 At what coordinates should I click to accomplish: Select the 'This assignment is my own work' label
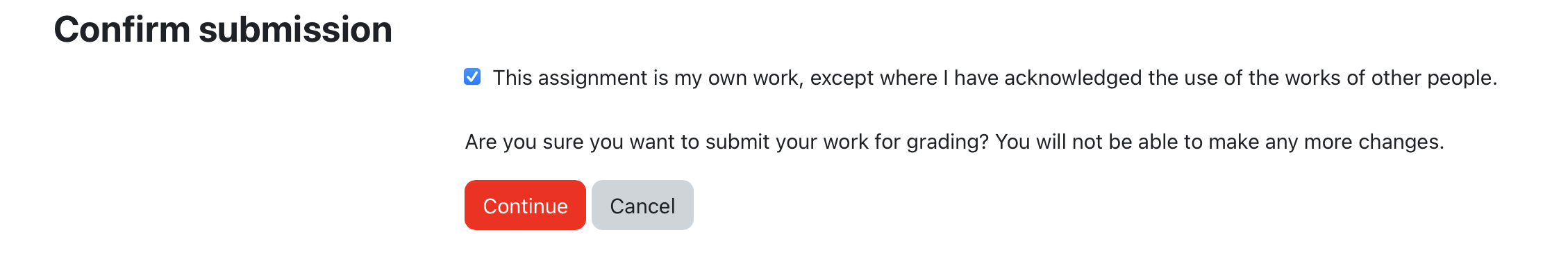click(x=995, y=77)
